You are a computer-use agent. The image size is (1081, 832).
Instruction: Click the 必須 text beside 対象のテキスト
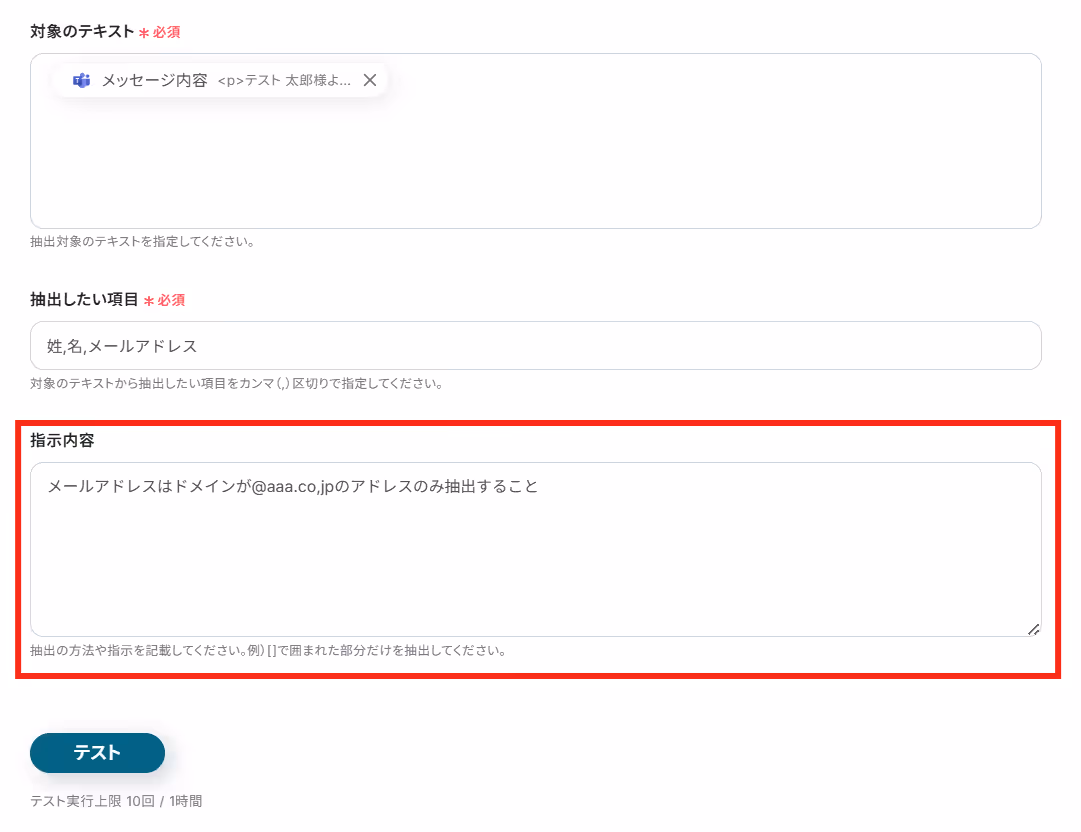167,32
